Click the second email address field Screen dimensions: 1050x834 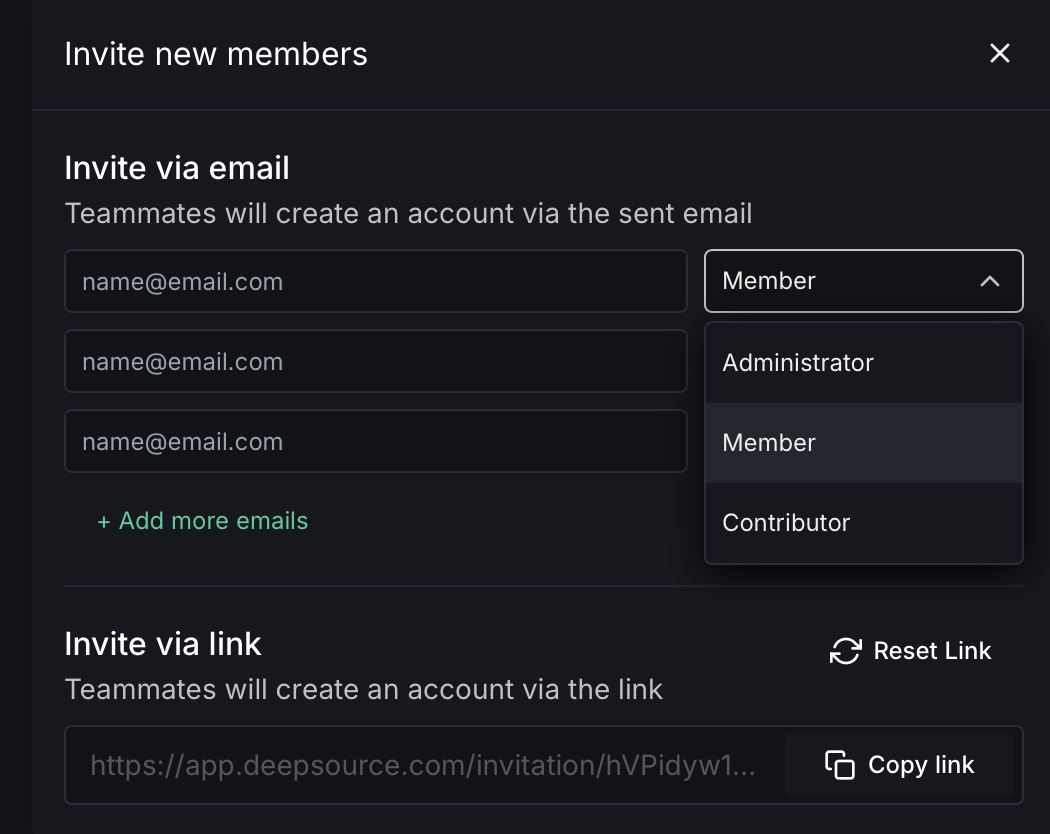(375, 362)
